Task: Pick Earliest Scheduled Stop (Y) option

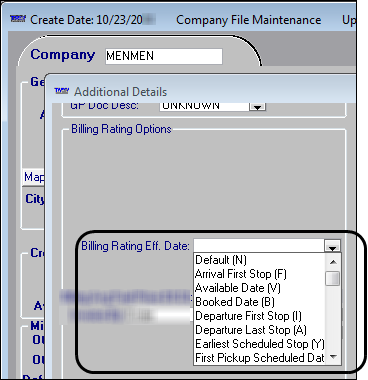Action: click(x=259, y=344)
